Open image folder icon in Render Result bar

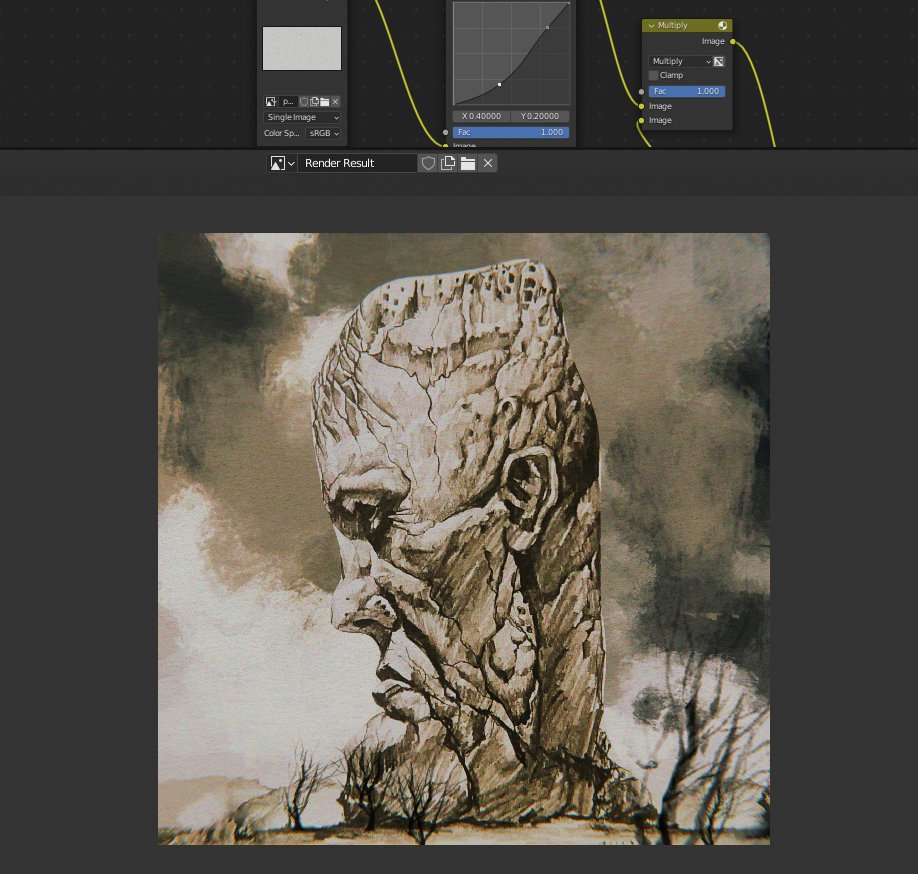pyautogui.click(x=468, y=163)
